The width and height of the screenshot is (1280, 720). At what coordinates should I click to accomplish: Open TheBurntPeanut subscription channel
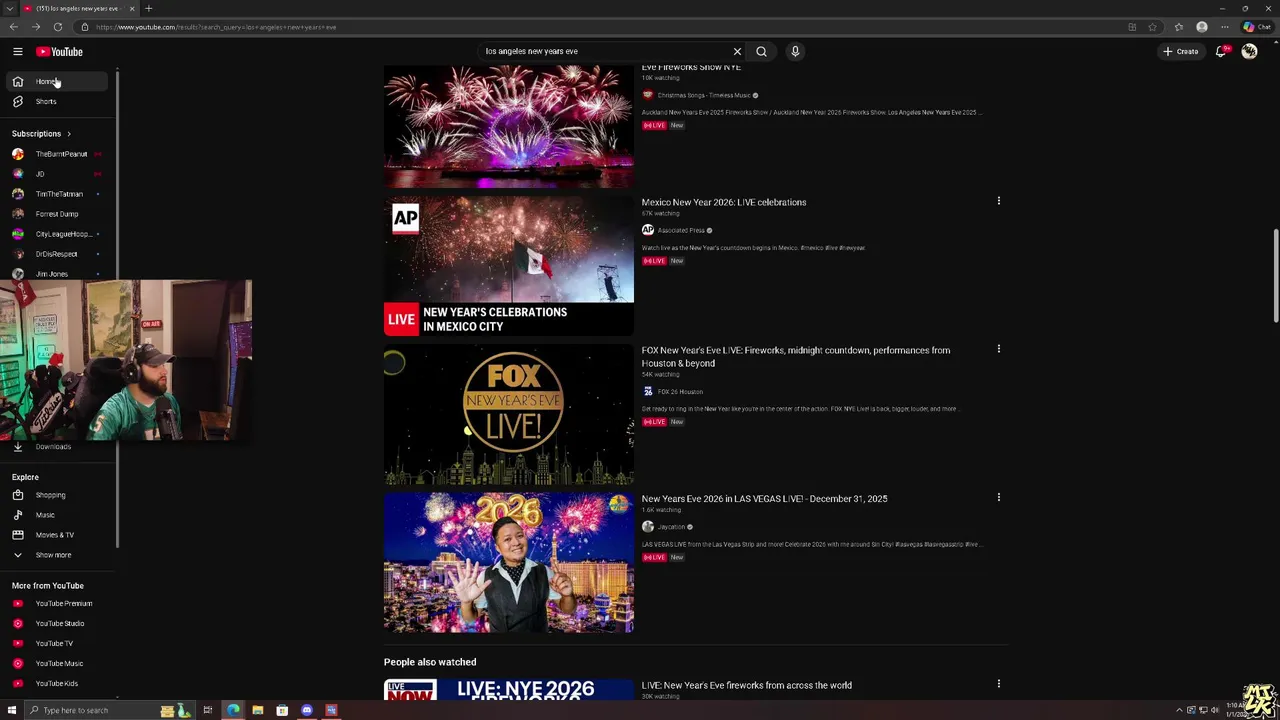[58, 154]
